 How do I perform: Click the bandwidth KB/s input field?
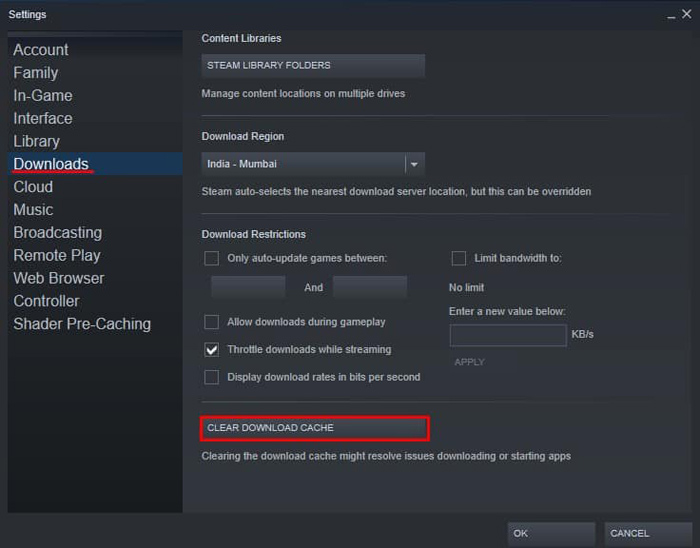pyautogui.click(x=508, y=335)
